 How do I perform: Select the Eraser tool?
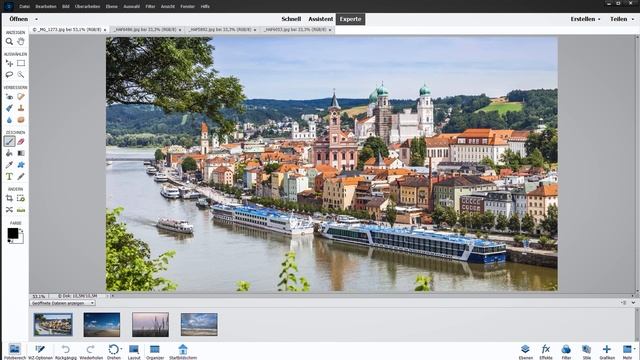(21, 142)
